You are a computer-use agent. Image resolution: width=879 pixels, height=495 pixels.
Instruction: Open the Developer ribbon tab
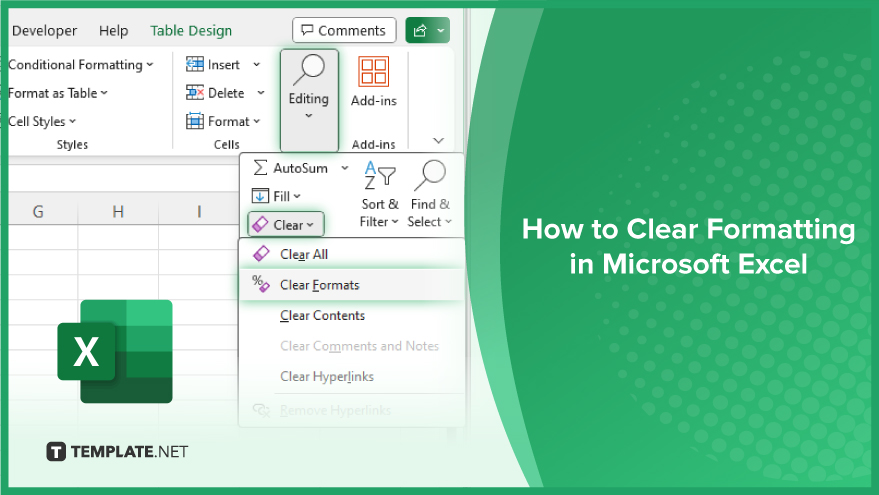click(x=44, y=31)
